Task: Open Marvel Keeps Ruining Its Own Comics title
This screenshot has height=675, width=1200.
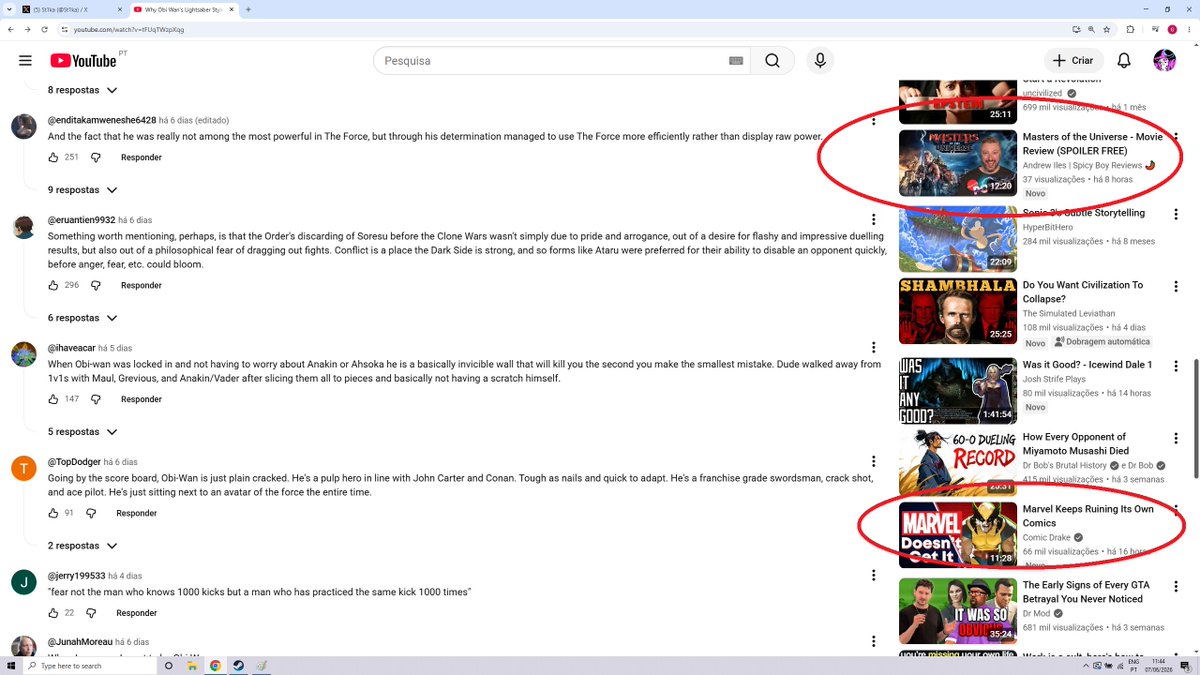Action: 1088,516
